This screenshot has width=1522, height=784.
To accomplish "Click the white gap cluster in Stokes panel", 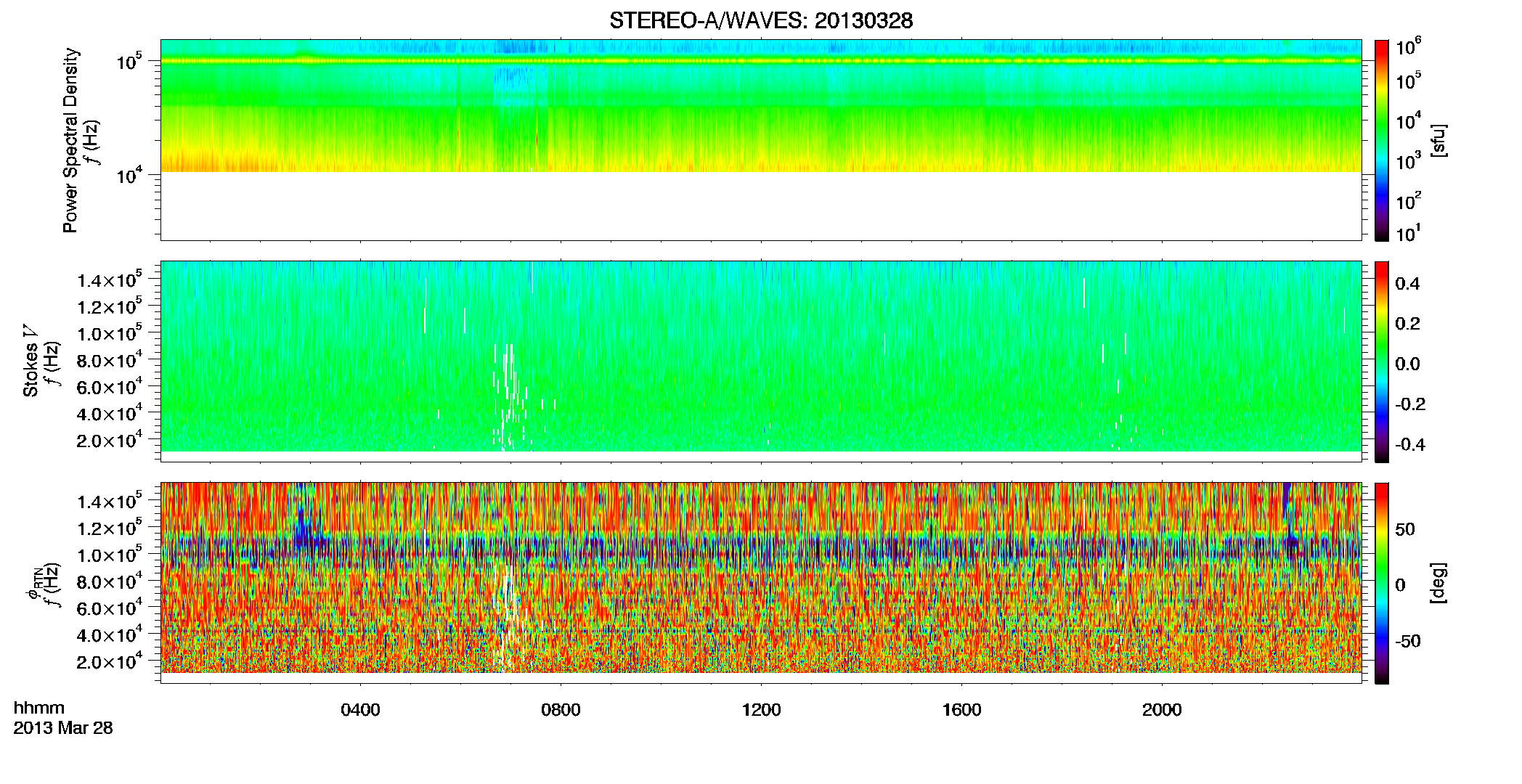I will click(x=509, y=396).
